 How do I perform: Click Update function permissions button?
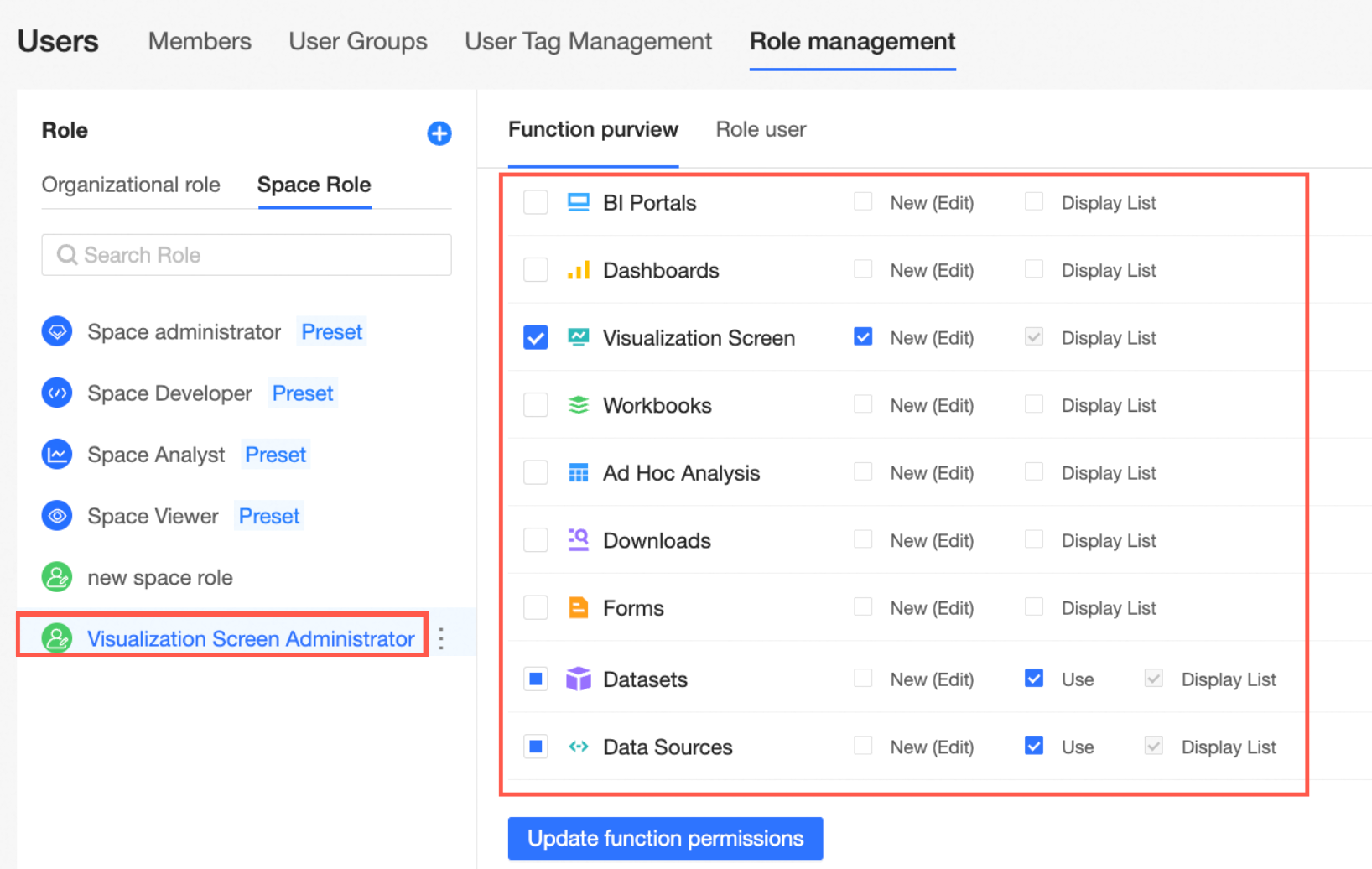pos(665,838)
